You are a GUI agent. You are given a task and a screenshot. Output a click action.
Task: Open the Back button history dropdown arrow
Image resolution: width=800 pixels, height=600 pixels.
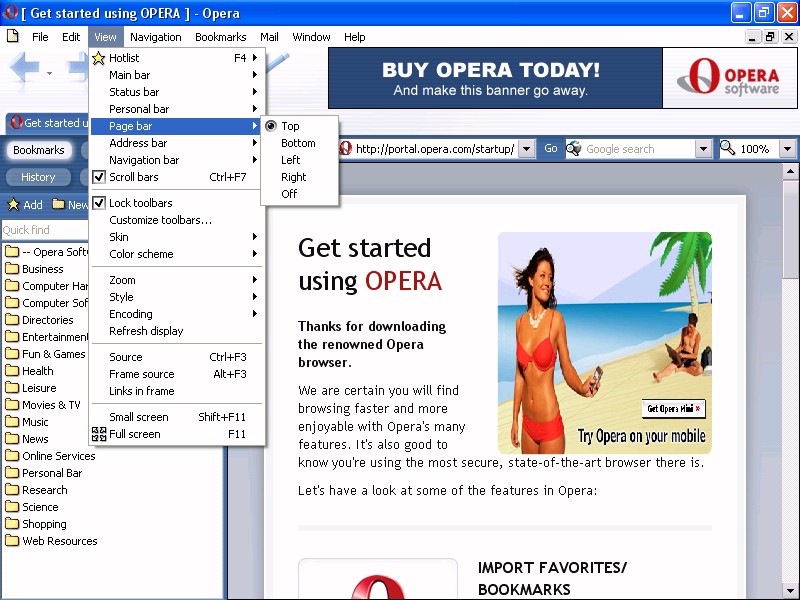(x=49, y=73)
